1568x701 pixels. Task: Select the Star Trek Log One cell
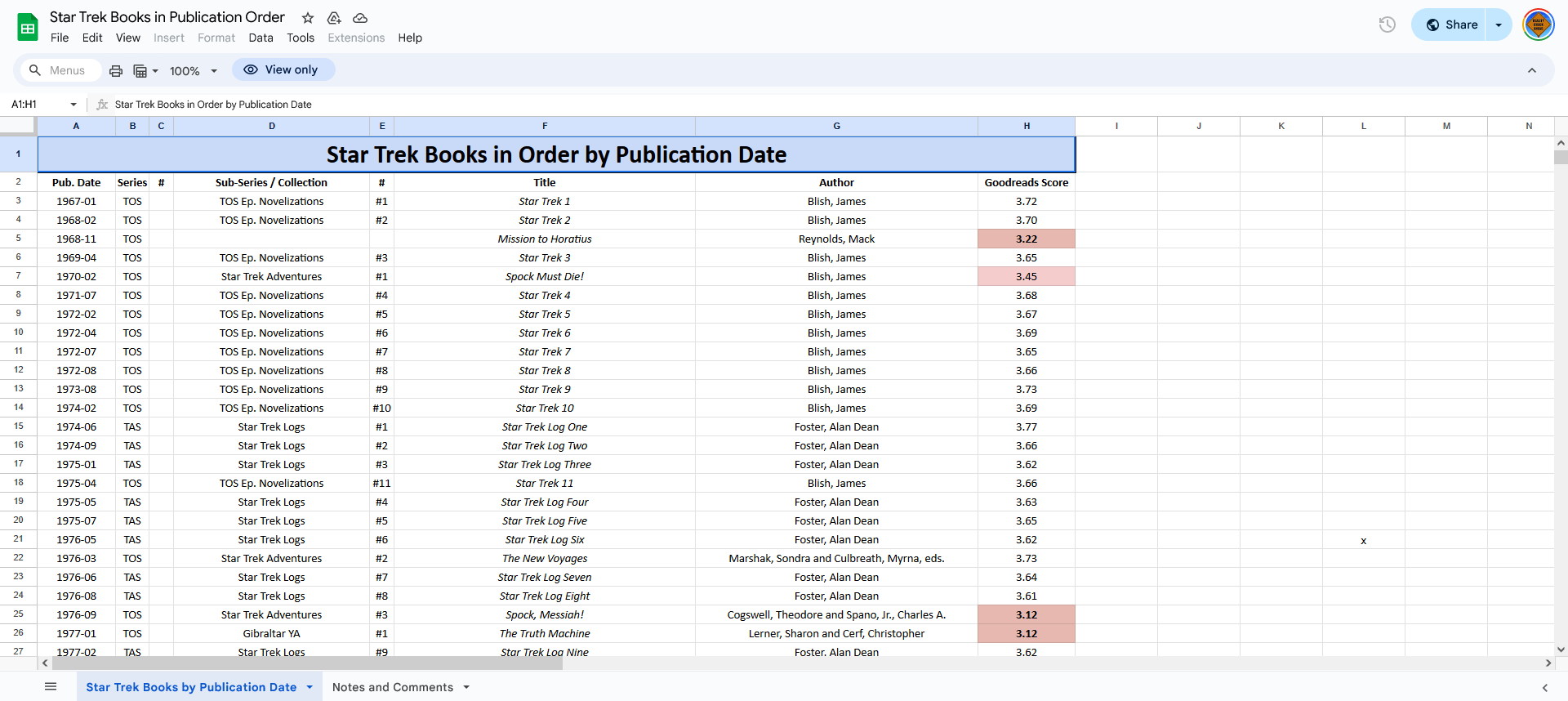pyautogui.click(x=545, y=426)
